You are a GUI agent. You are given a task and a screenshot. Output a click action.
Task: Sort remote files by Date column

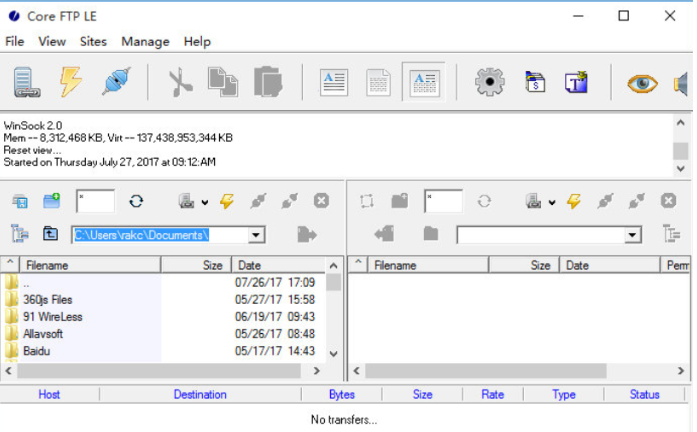click(x=610, y=265)
